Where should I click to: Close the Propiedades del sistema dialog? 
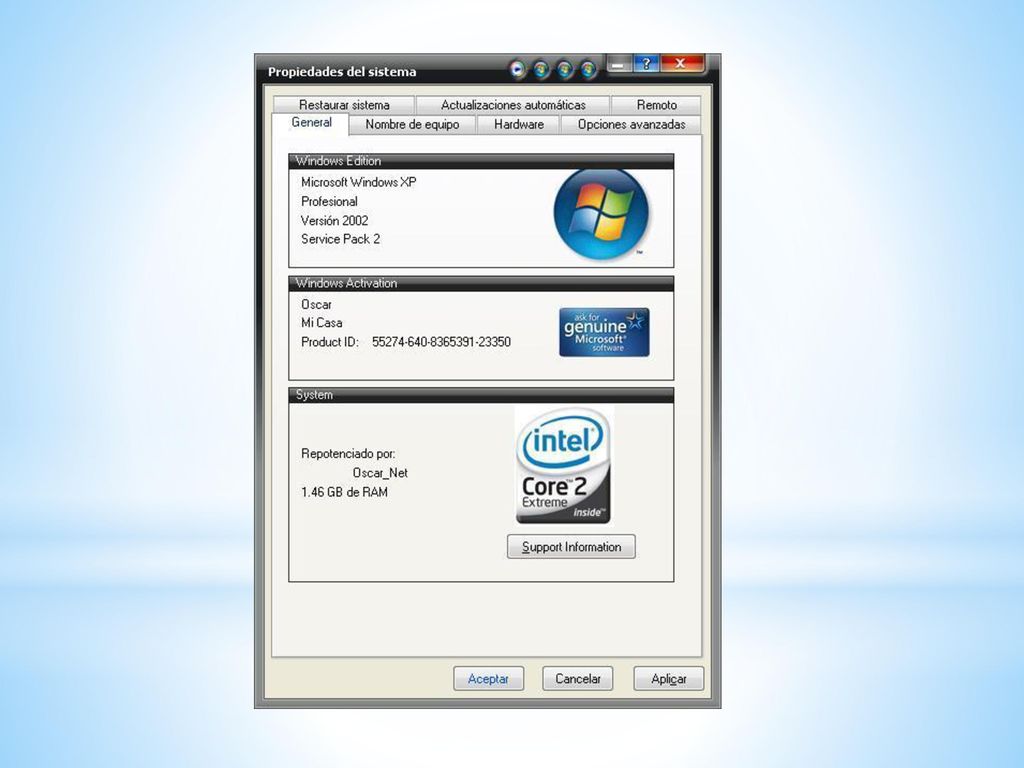click(x=681, y=63)
